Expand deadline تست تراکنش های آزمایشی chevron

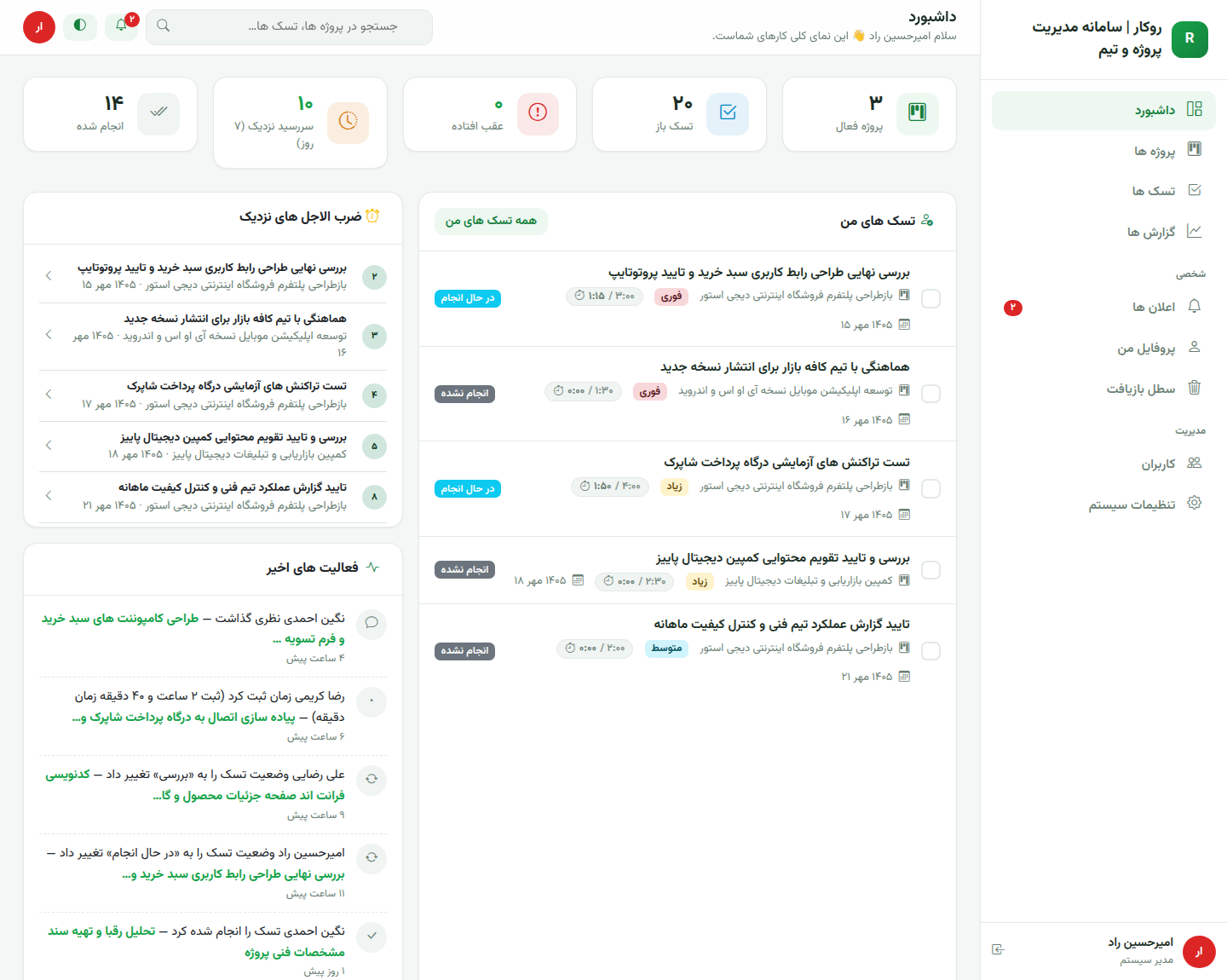[49, 395]
